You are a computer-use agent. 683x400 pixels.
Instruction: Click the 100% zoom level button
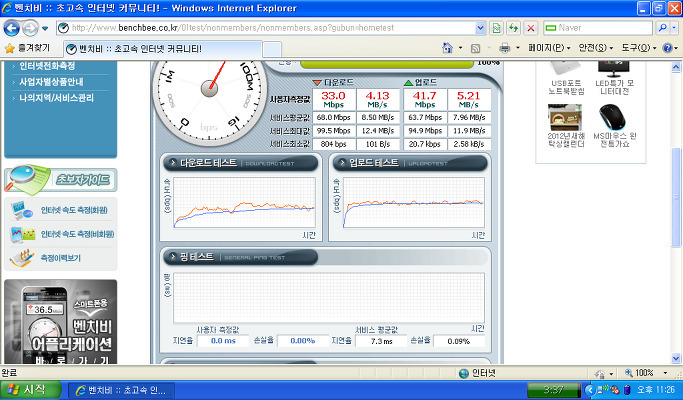coord(639,373)
